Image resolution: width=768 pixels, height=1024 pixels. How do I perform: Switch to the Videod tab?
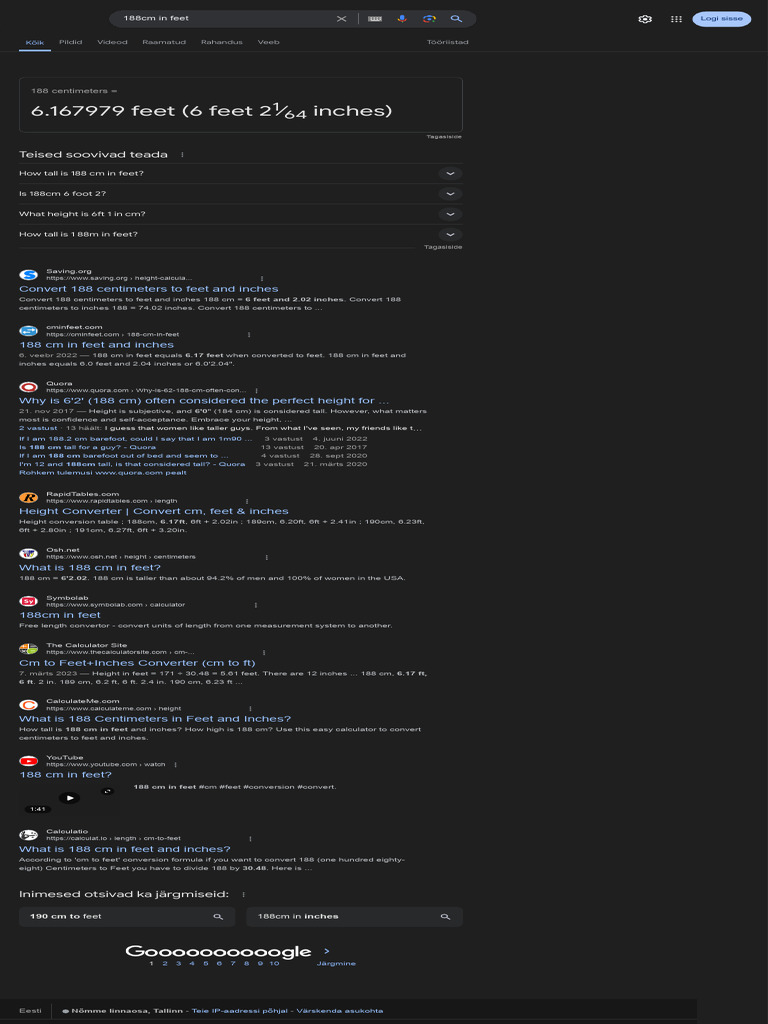tap(112, 42)
